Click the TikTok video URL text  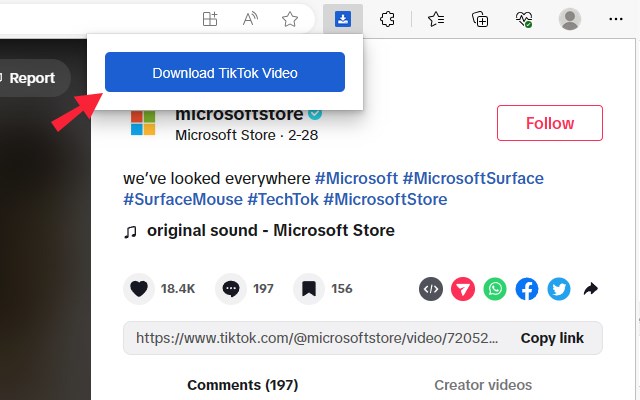pos(317,338)
